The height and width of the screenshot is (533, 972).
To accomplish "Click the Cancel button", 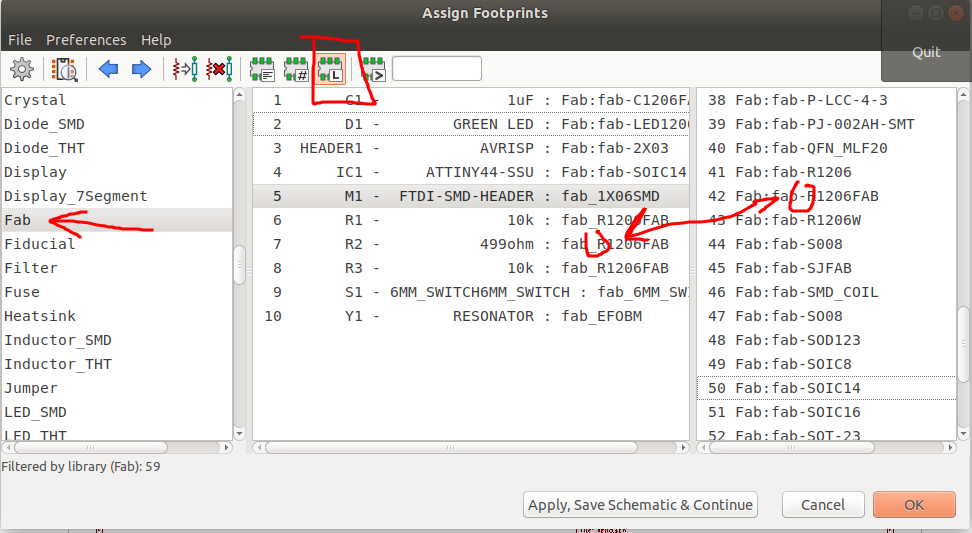I will (823, 504).
